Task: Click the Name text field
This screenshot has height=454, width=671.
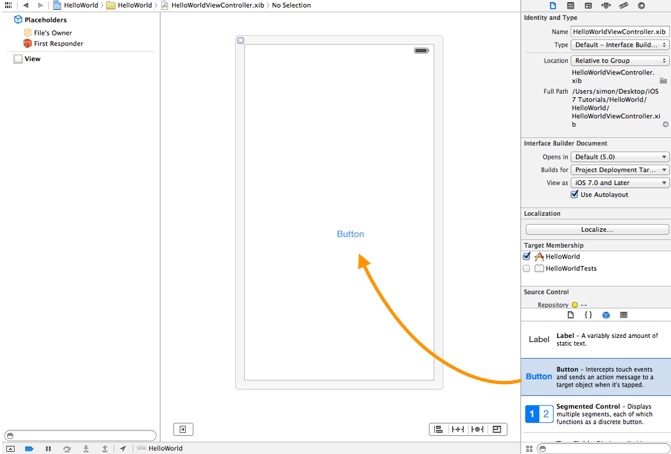Action: tap(620, 32)
